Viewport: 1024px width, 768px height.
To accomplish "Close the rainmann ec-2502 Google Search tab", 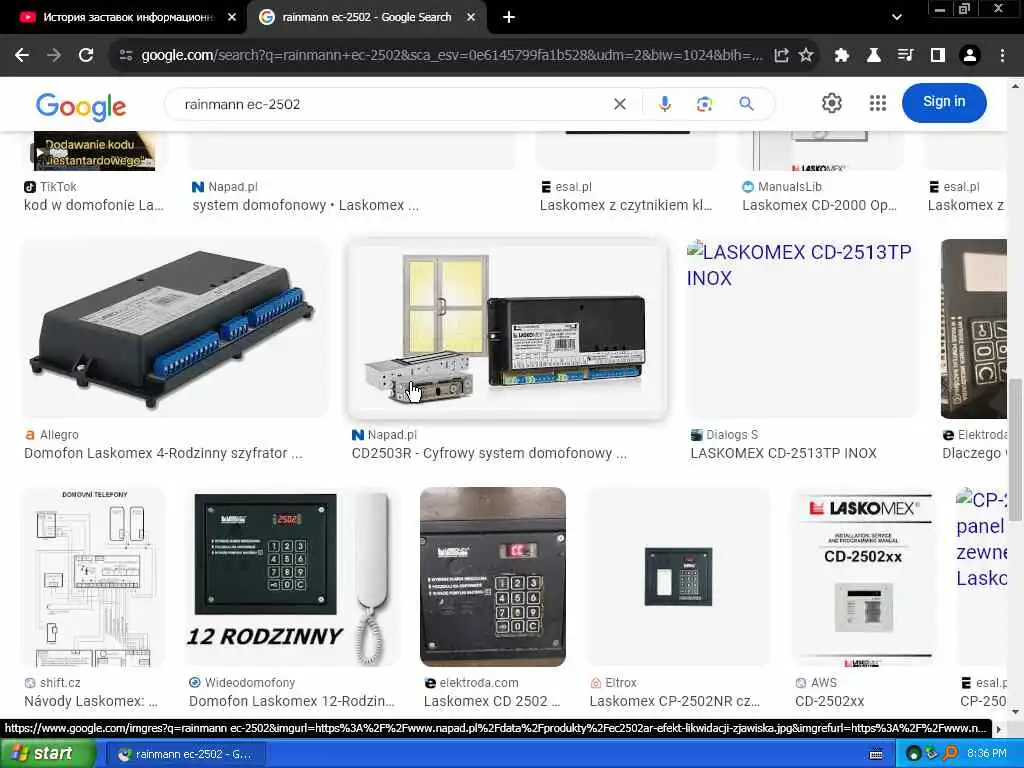I will point(471,18).
